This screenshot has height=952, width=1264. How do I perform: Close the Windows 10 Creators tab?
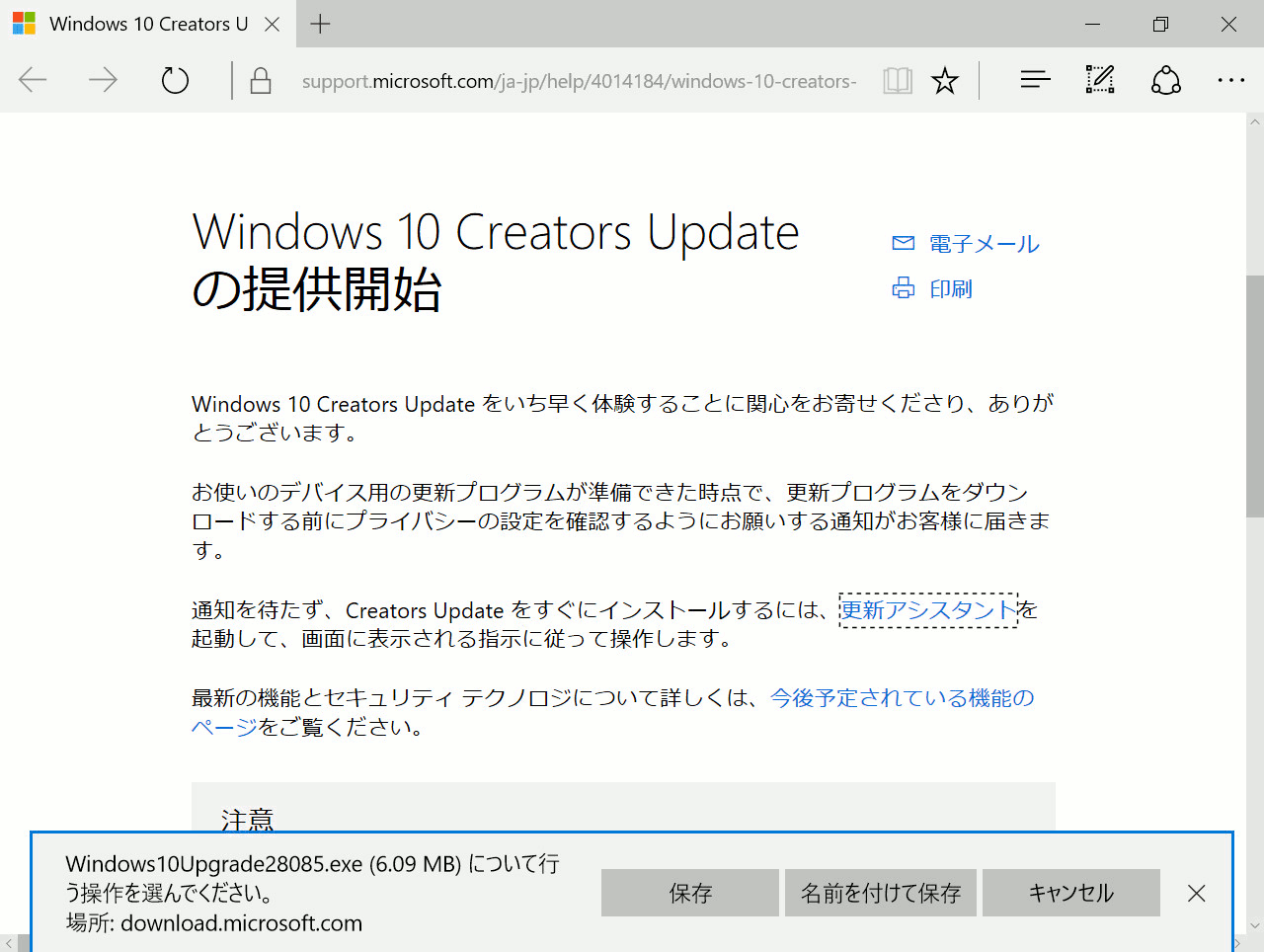tap(273, 25)
